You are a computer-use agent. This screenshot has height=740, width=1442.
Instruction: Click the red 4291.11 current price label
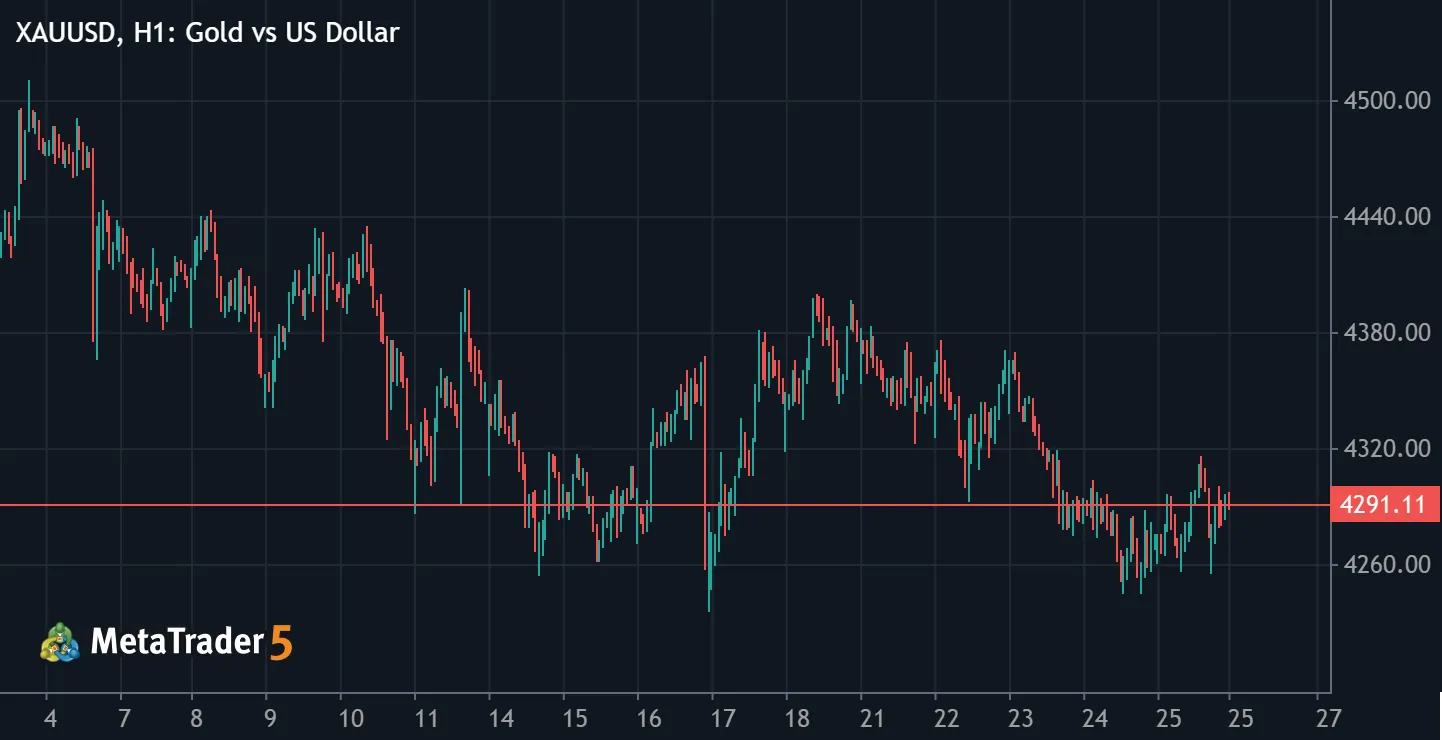(x=1384, y=505)
